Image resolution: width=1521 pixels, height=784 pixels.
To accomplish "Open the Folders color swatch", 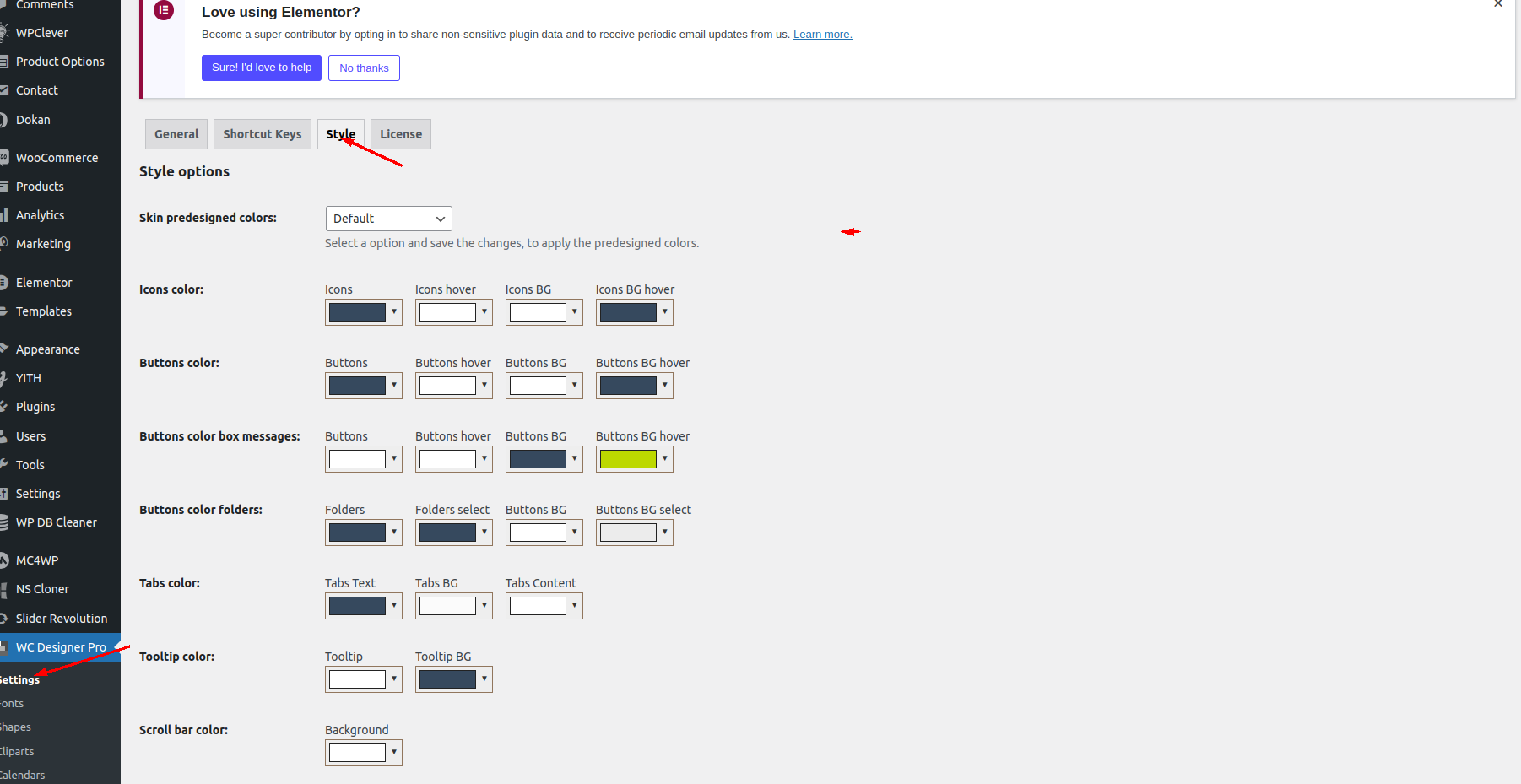I will [x=357, y=533].
